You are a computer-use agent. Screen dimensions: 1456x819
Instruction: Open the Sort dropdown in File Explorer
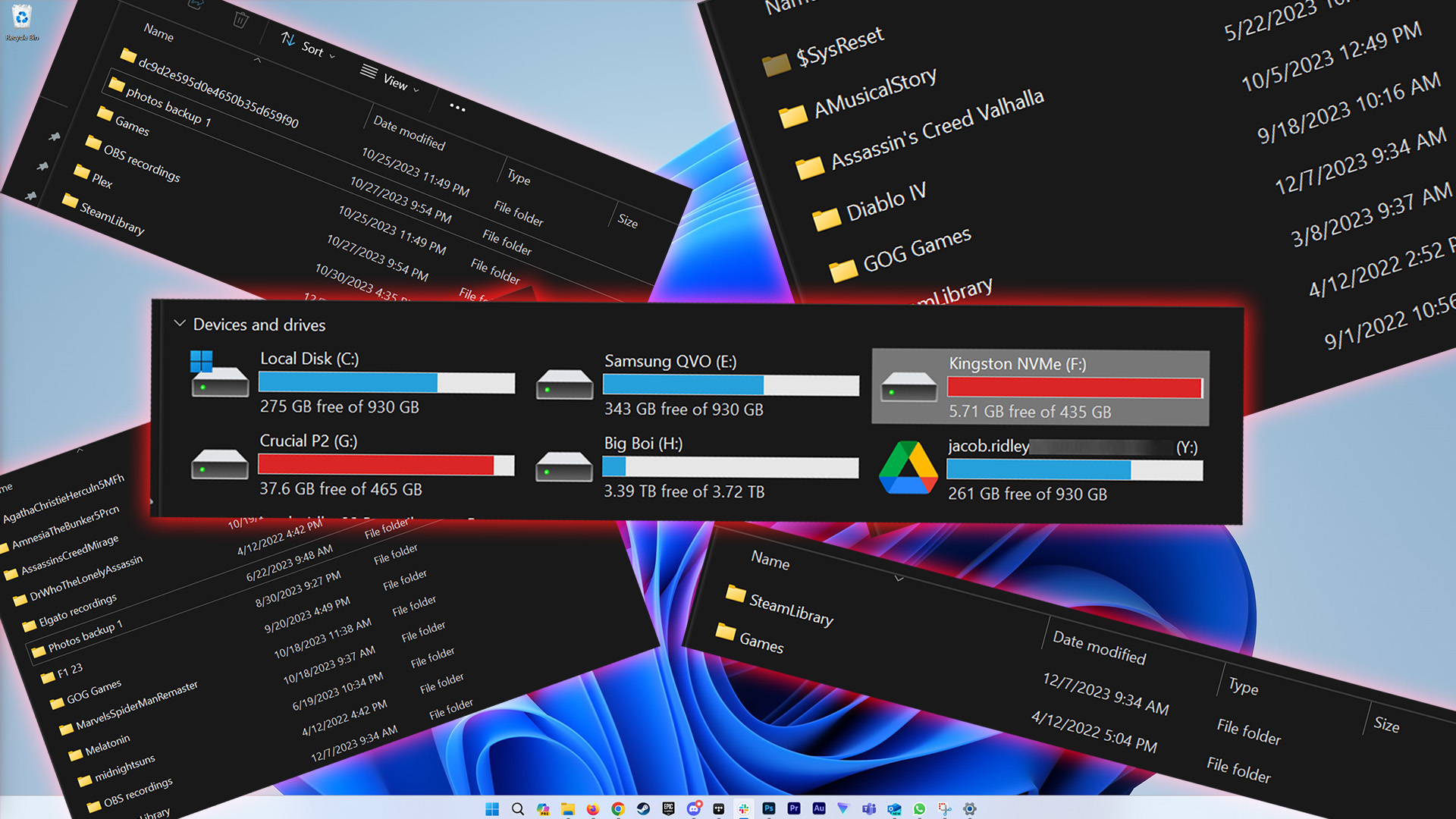311,49
